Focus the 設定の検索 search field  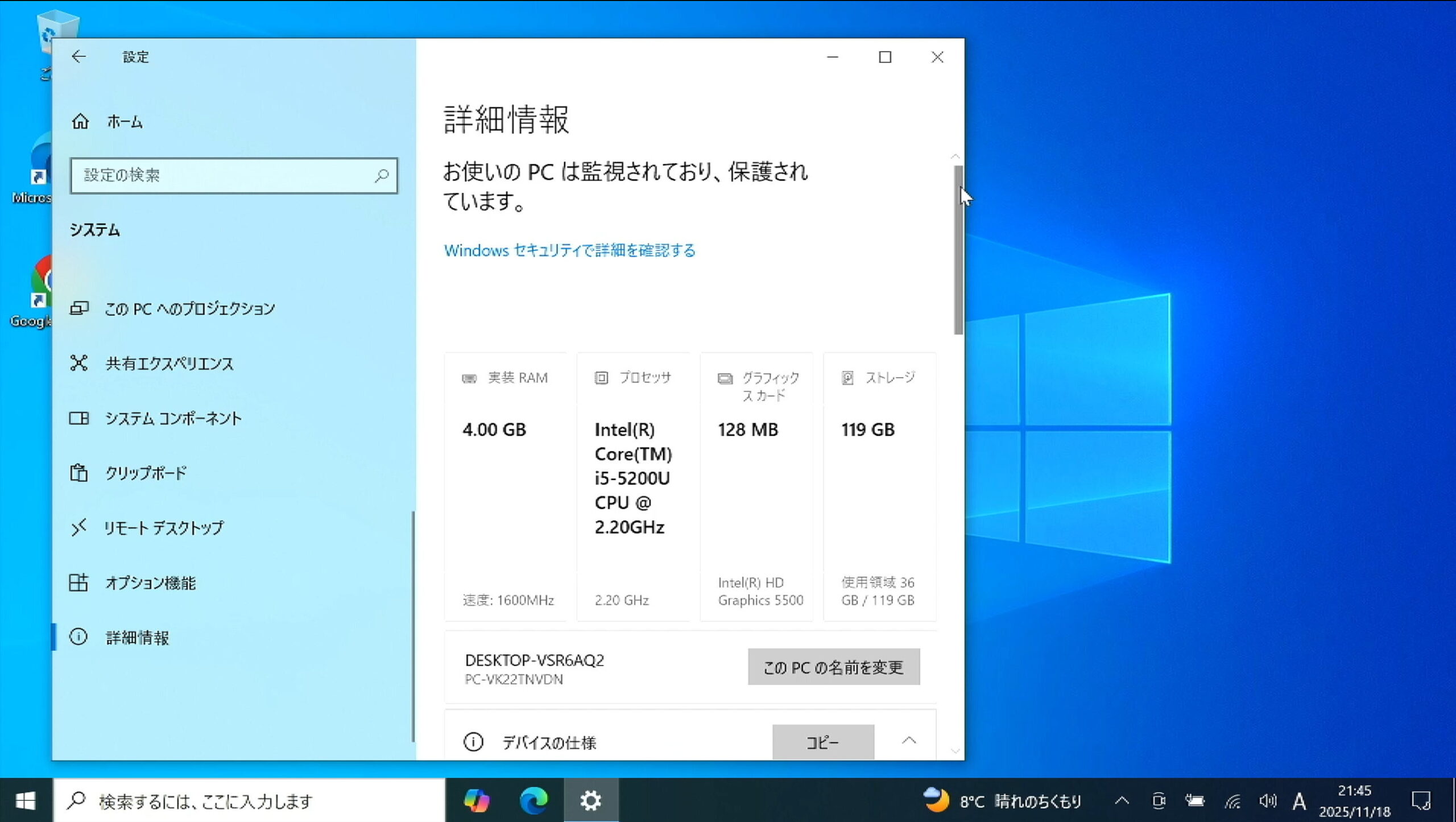click(222, 175)
